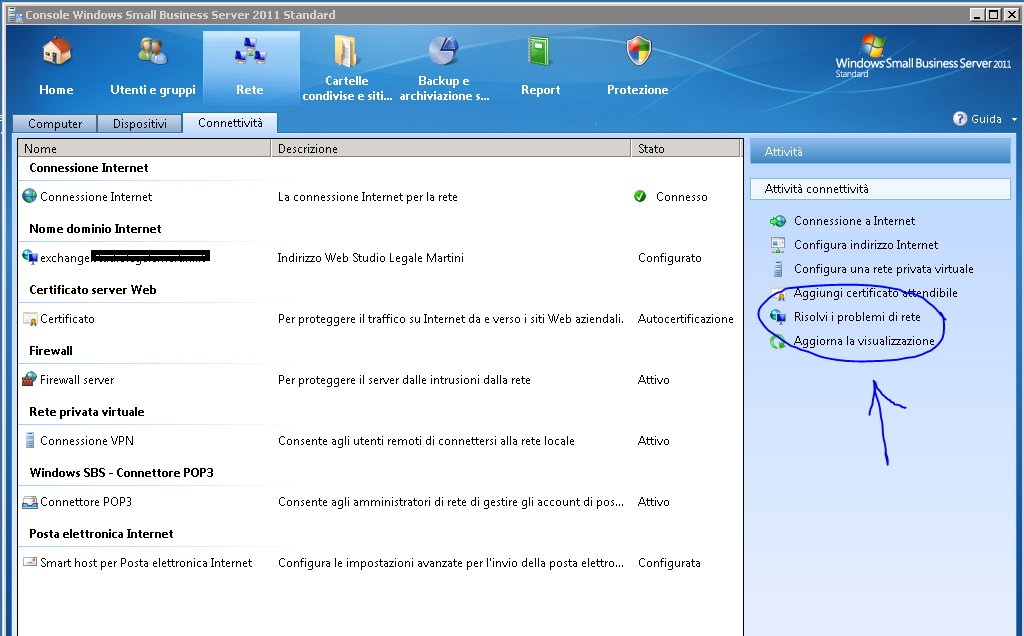Screen dimensions: 1024x636
Task: Click the Attività connettività section header
Action: coord(880,189)
